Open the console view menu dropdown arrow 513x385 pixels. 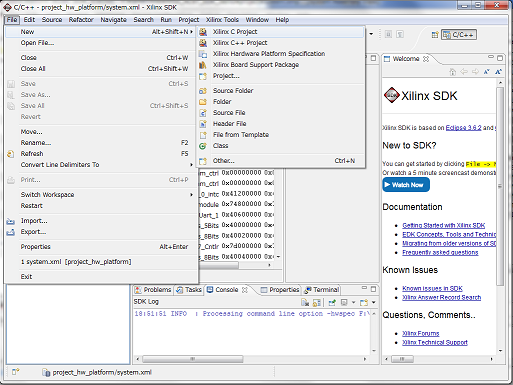coord(374,302)
